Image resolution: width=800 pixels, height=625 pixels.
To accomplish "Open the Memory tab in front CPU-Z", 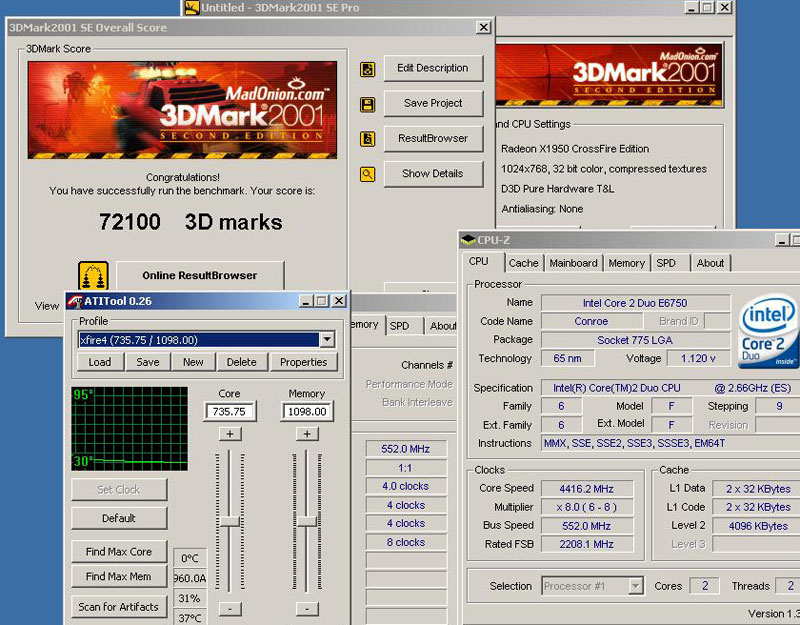I will (627, 263).
